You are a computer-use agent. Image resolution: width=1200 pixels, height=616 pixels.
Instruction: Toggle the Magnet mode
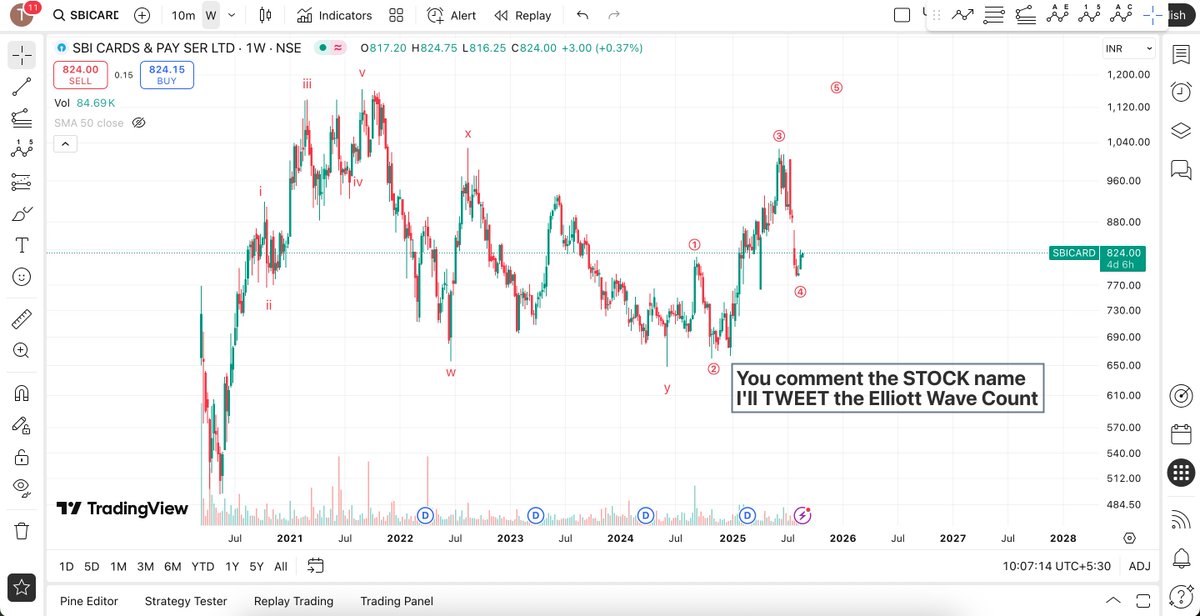click(x=22, y=393)
